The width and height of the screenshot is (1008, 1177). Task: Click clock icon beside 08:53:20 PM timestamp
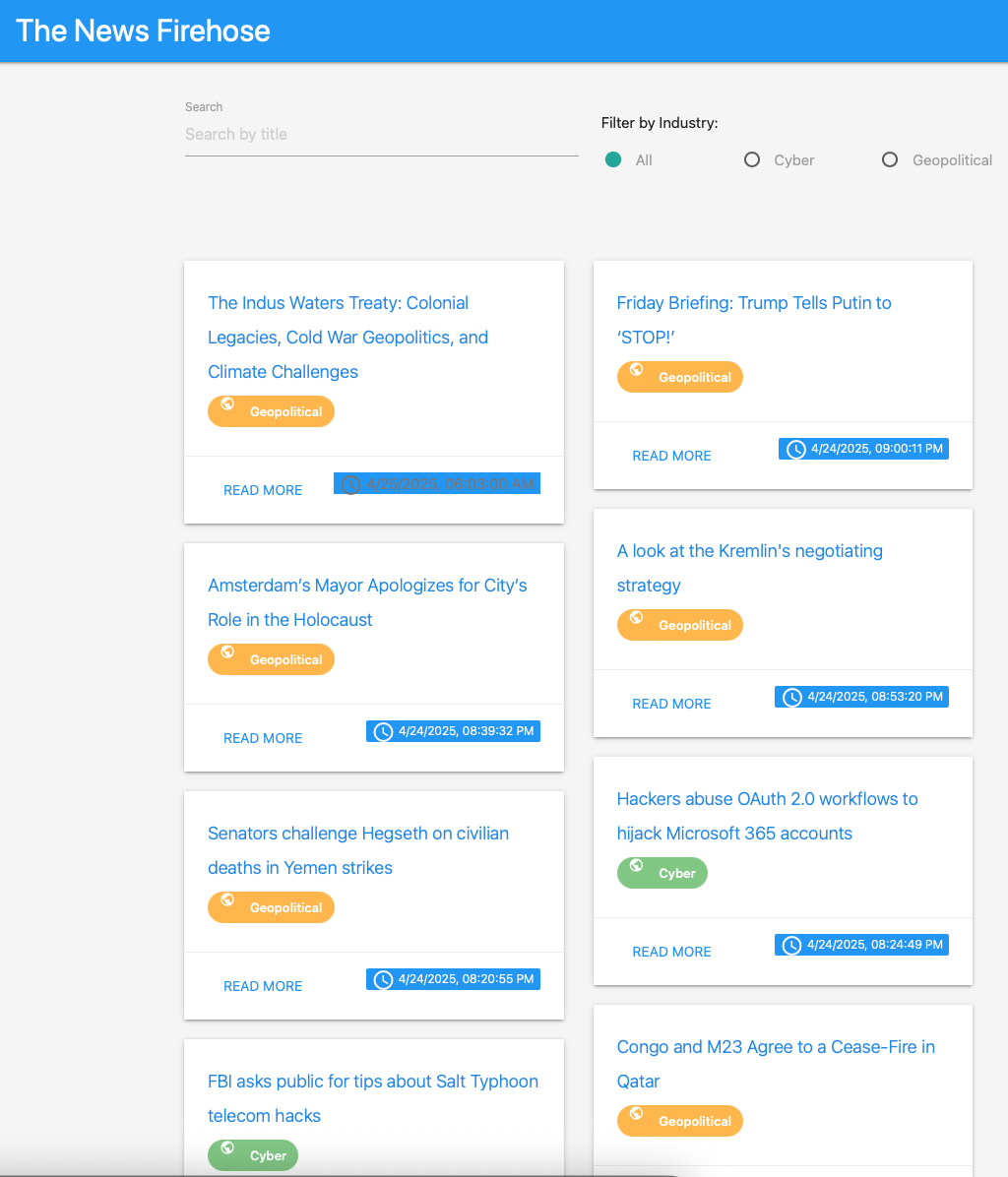pyautogui.click(x=792, y=697)
